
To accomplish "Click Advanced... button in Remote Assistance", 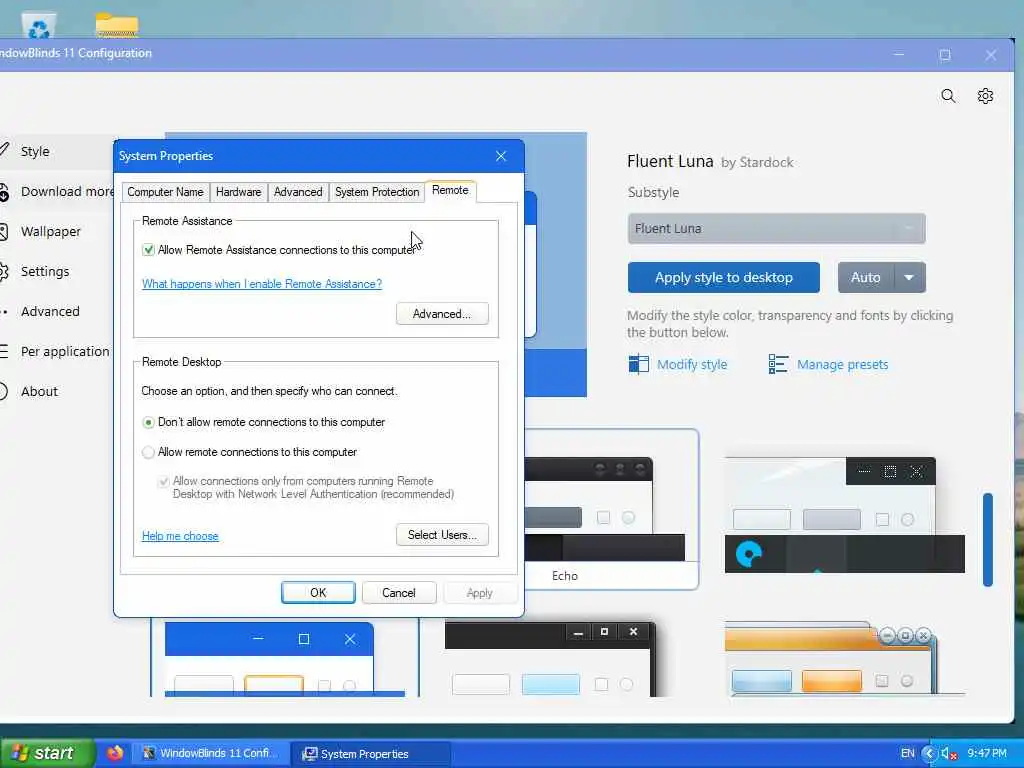I will click(442, 314).
